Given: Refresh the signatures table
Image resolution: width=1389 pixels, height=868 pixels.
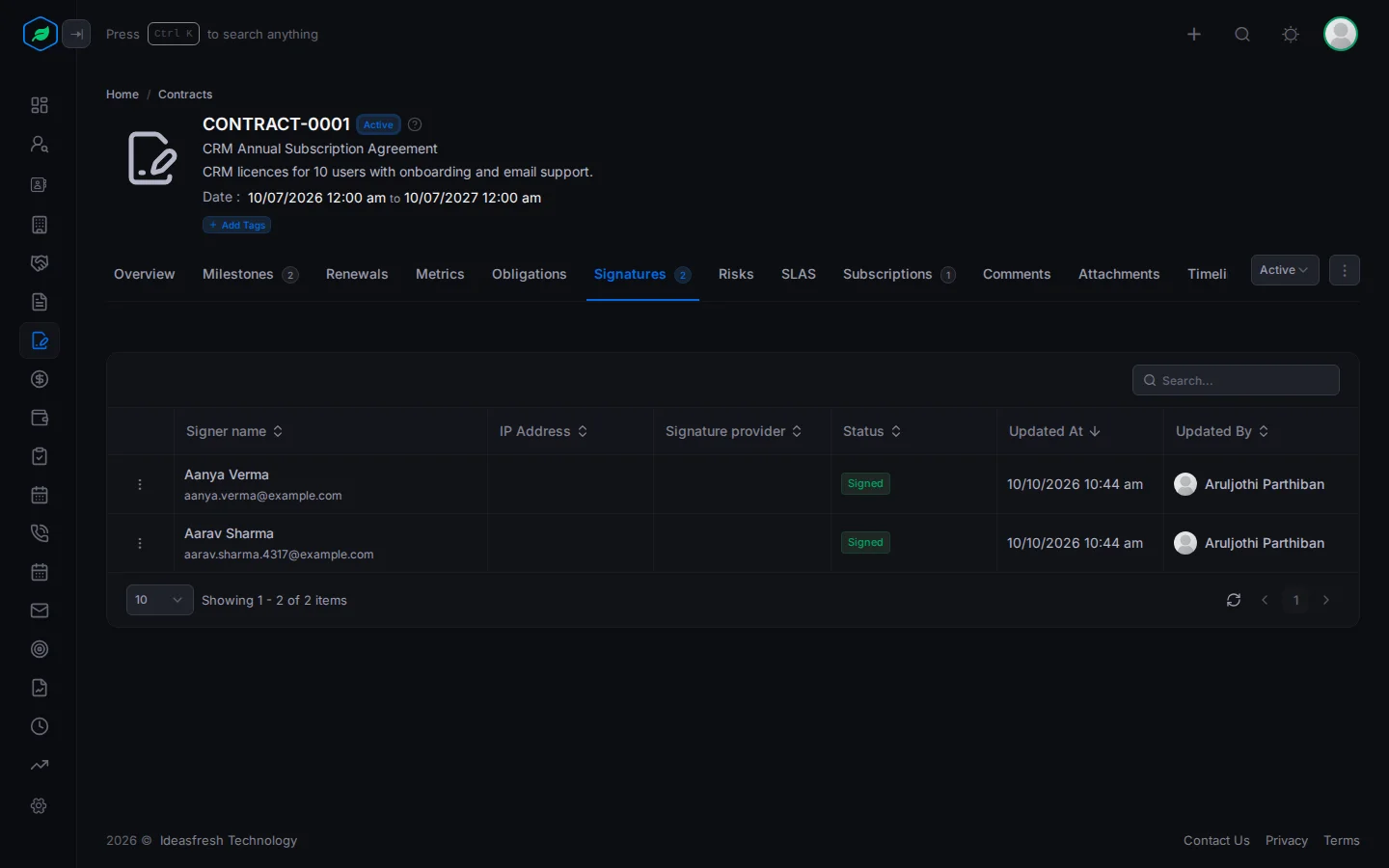Looking at the screenshot, I should (x=1234, y=600).
